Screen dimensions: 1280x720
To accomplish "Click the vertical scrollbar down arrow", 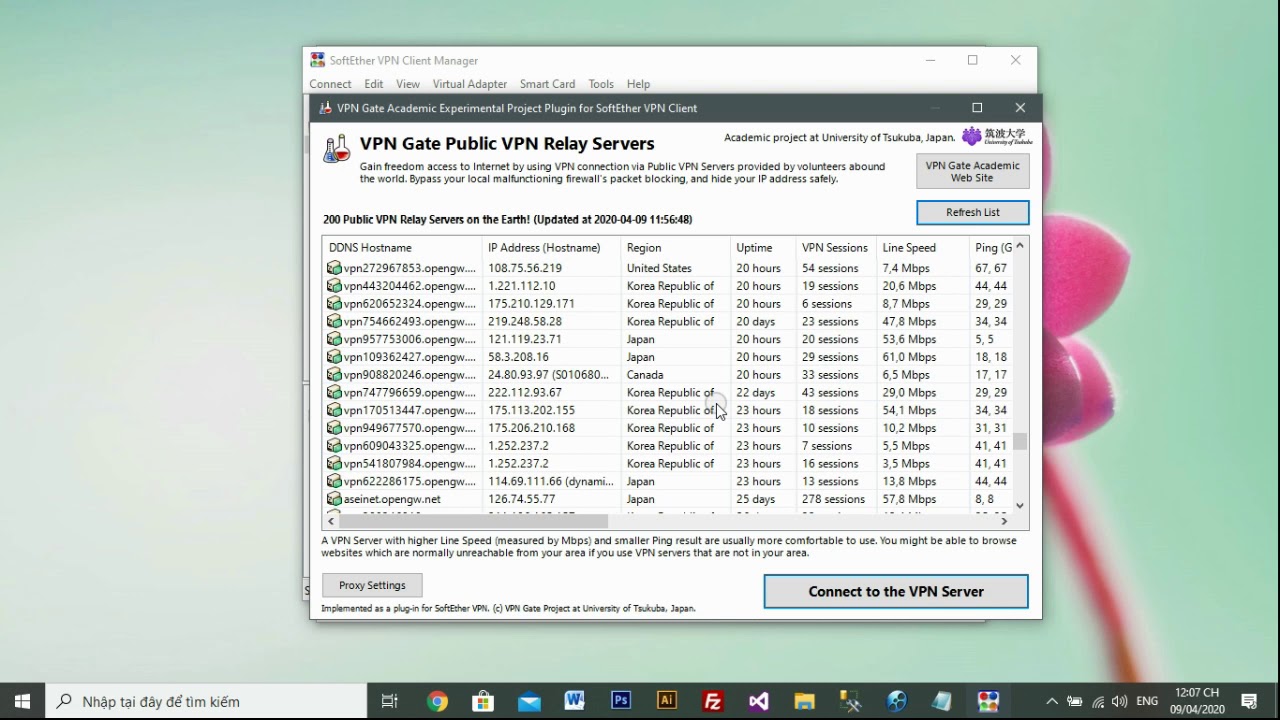I will click(1020, 505).
